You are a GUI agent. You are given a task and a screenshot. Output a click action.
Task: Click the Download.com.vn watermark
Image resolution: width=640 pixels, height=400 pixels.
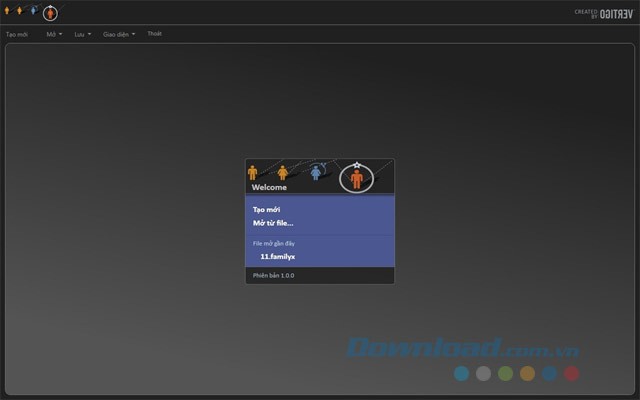pyautogui.click(x=465, y=350)
